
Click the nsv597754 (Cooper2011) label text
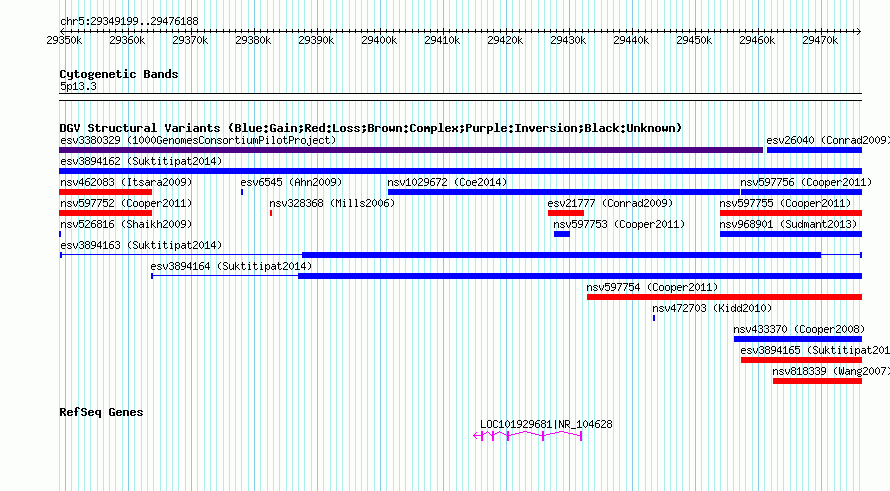coord(652,287)
